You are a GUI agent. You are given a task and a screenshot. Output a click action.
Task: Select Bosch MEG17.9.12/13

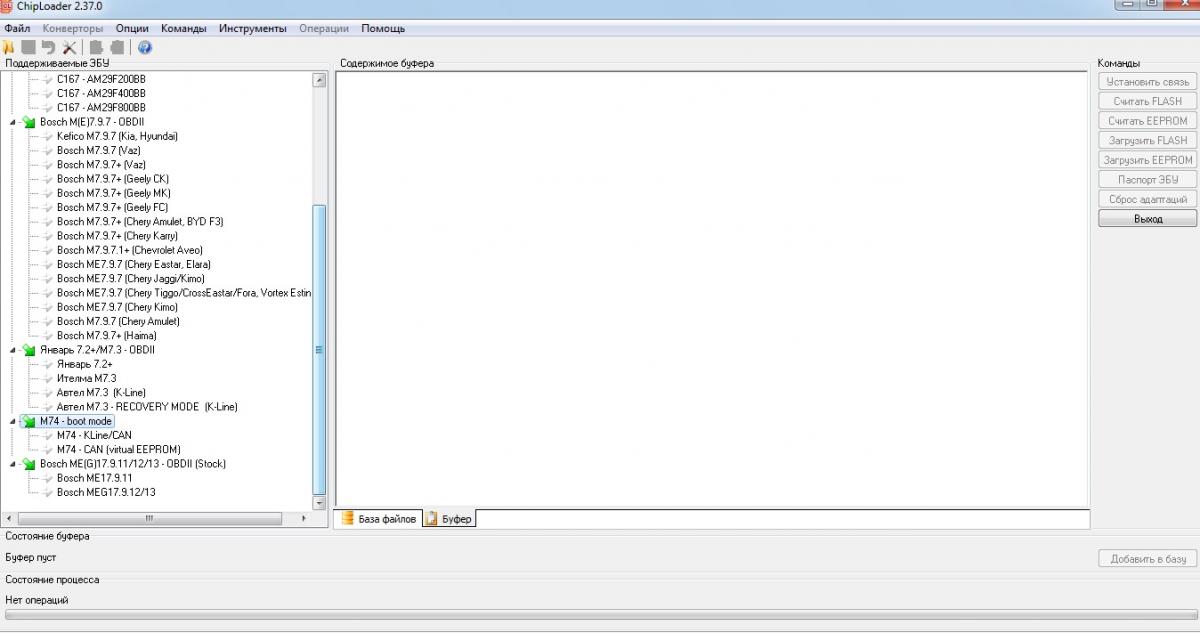tap(106, 492)
